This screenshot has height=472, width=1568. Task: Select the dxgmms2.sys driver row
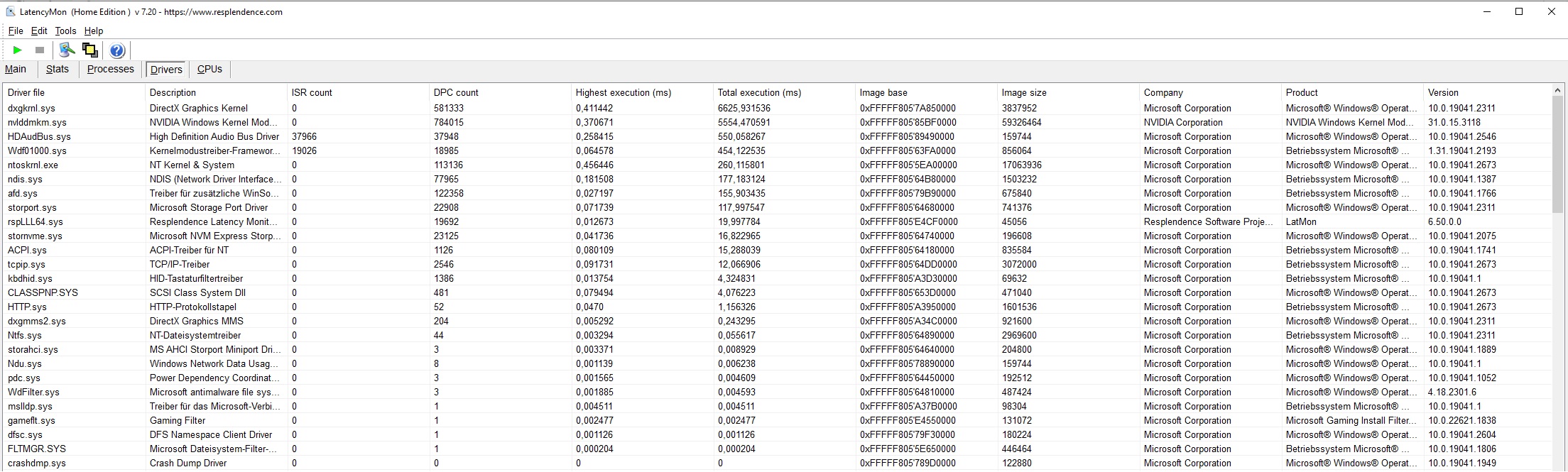tap(778, 321)
